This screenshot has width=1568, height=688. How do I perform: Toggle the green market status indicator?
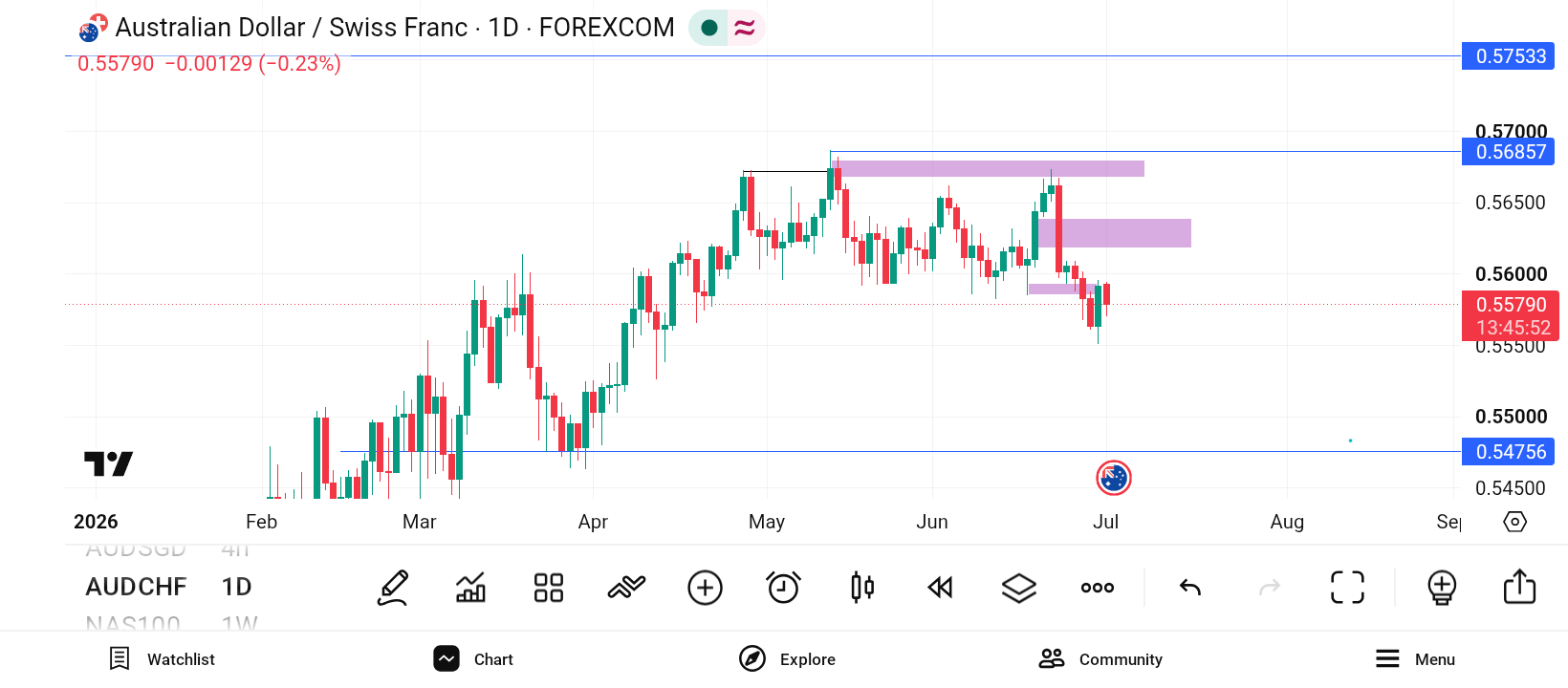[709, 28]
